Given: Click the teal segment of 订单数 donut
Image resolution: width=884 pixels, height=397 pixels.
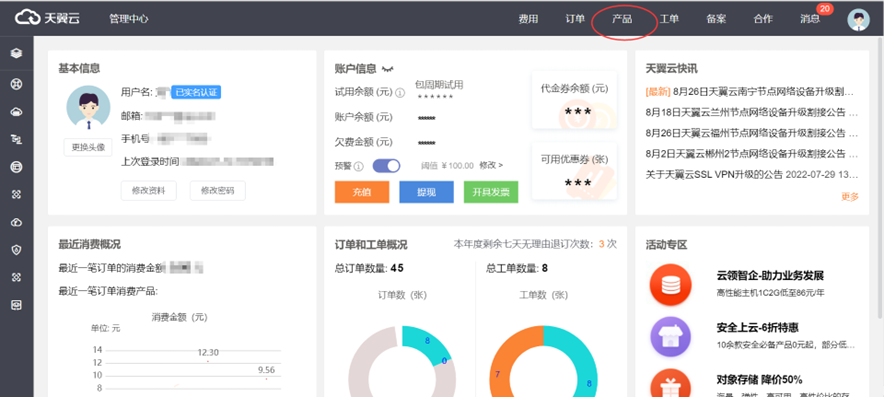Looking at the screenshot, I should [427, 342].
